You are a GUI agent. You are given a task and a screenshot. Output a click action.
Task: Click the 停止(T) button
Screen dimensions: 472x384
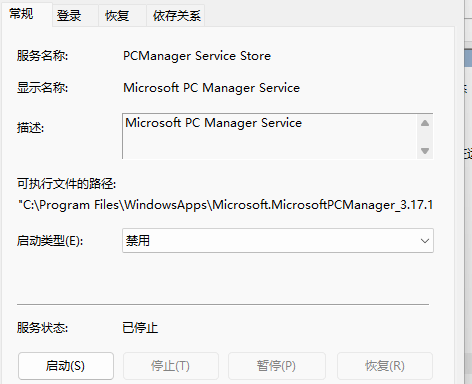click(171, 366)
